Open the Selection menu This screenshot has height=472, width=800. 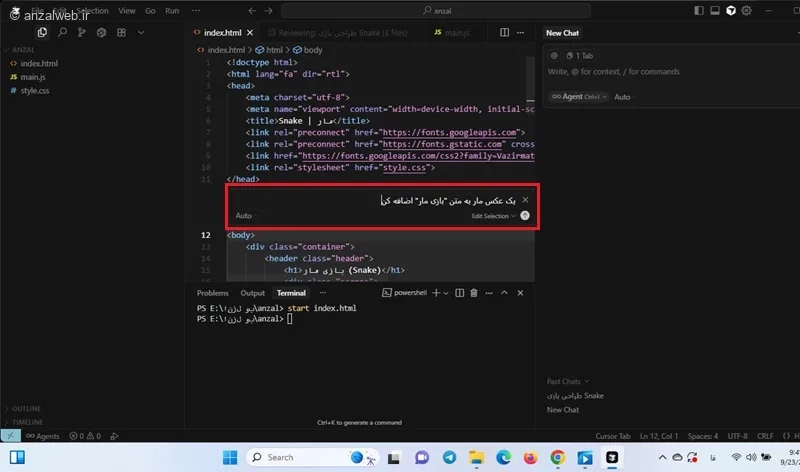coord(92,11)
